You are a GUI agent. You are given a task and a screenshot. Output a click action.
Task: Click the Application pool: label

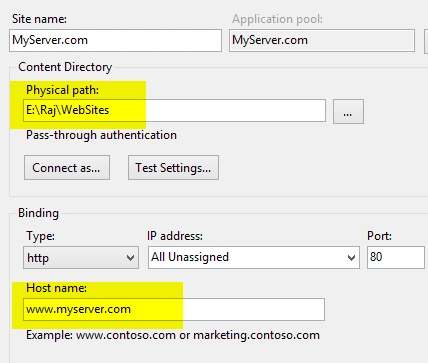pos(277,19)
